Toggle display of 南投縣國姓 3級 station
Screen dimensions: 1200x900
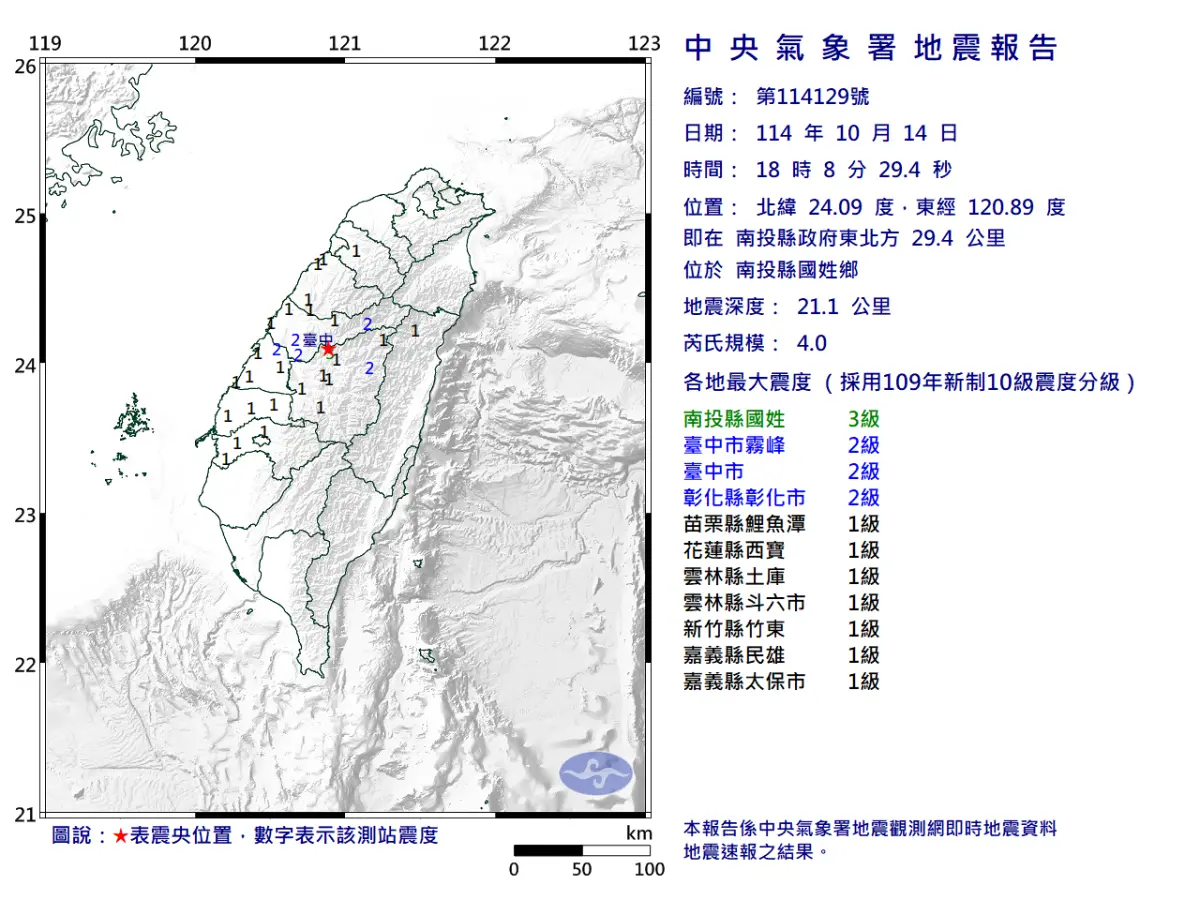coord(782,419)
